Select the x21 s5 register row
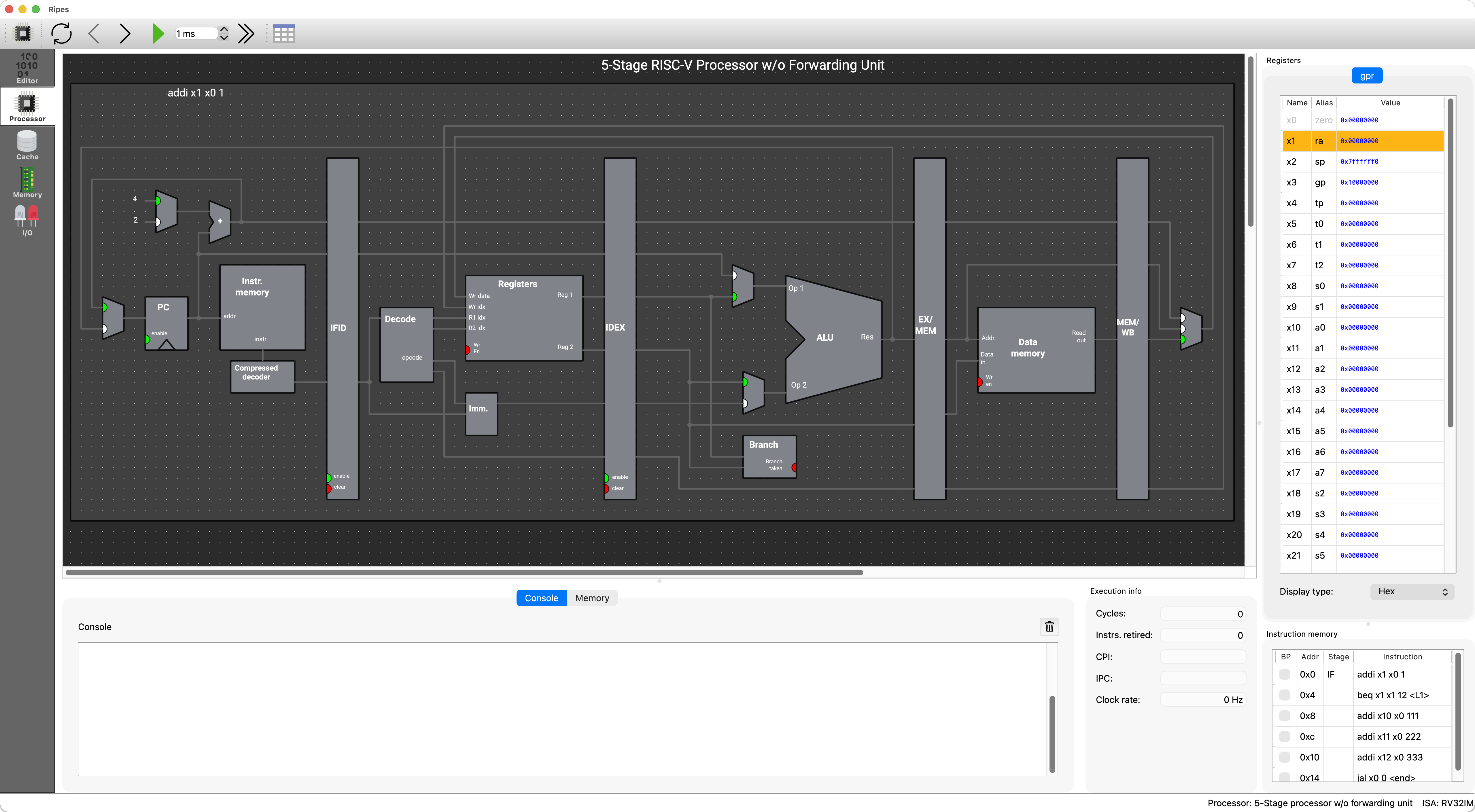The width and height of the screenshot is (1475, 812). pos(1363,556)
